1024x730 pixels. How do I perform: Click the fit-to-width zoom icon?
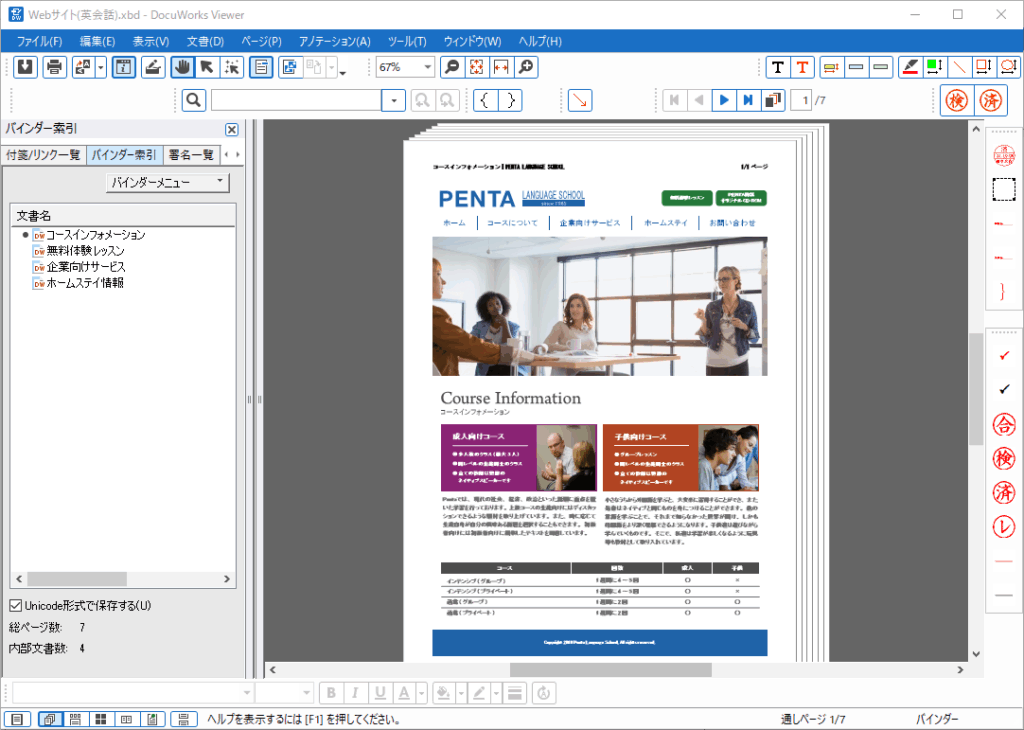click(501, 67)
